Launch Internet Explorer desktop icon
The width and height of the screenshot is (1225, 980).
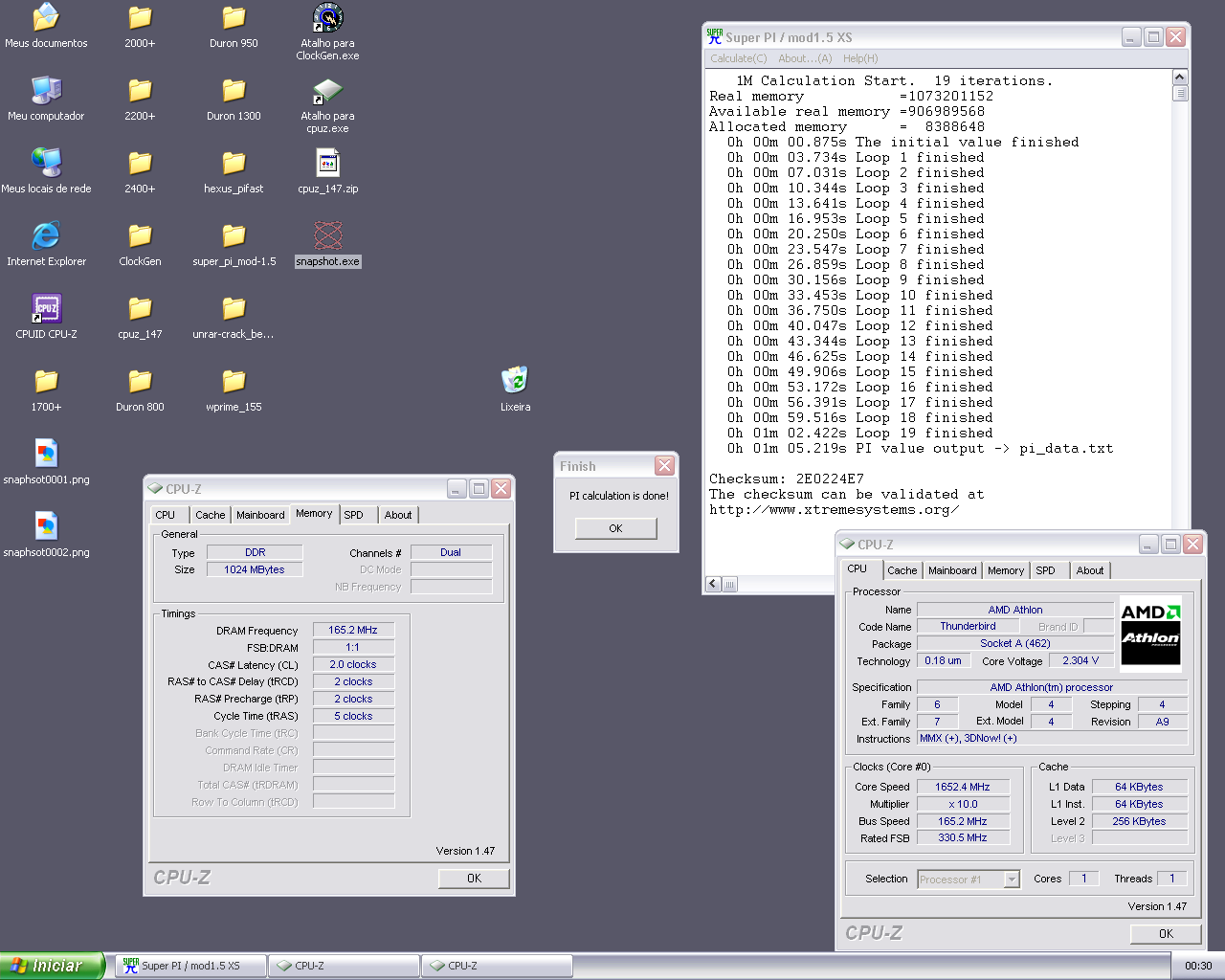tap(46, 244)
